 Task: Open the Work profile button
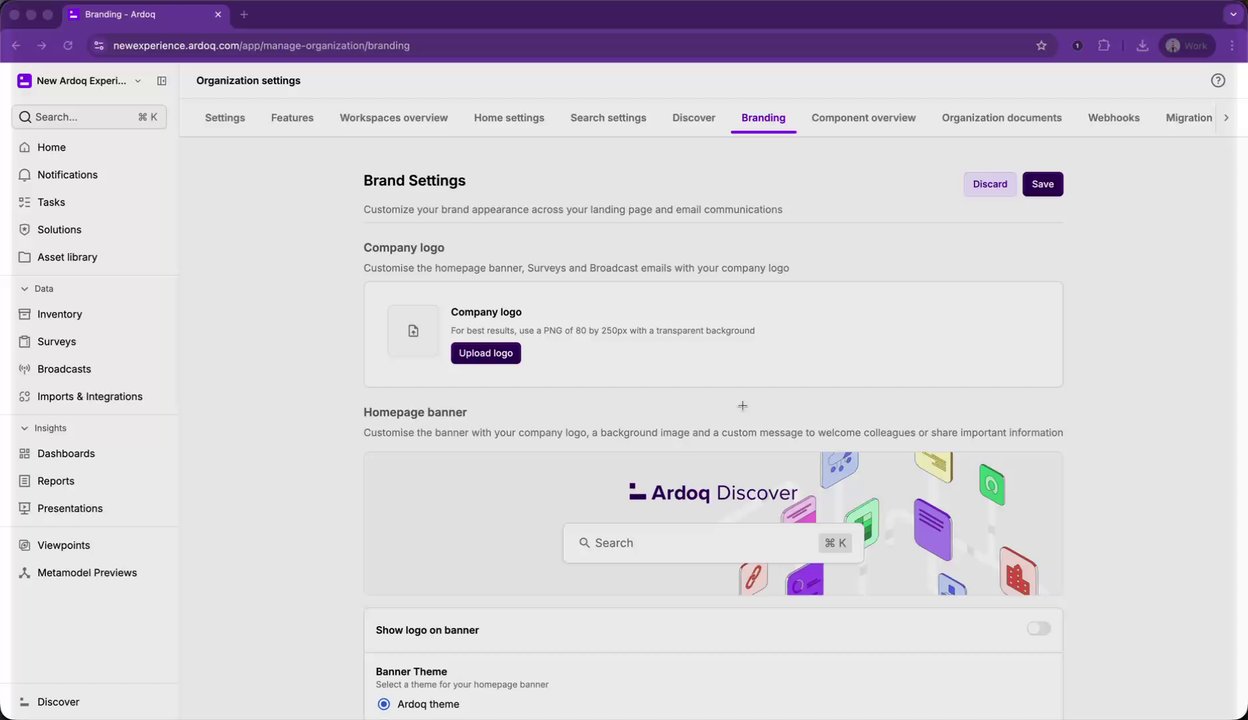tap(1186, 46)
